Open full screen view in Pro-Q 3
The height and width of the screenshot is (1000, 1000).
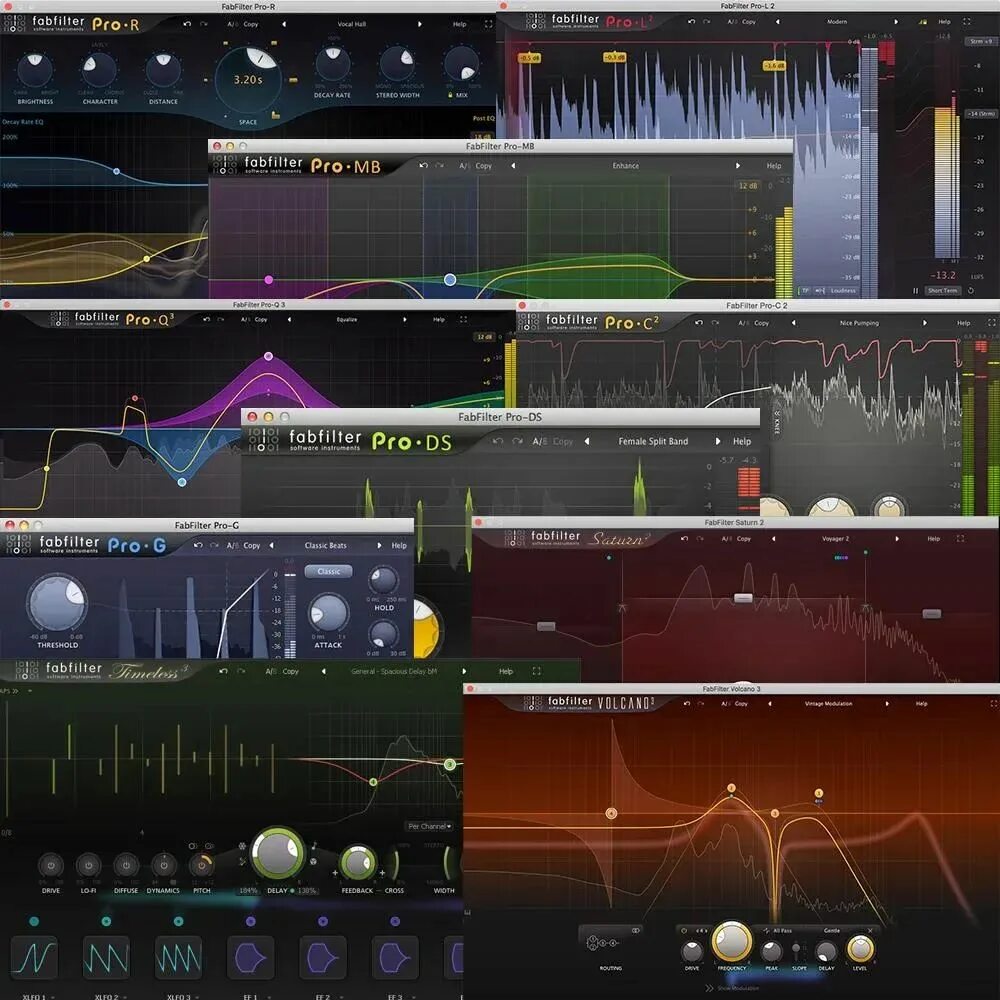pos(464,320)
